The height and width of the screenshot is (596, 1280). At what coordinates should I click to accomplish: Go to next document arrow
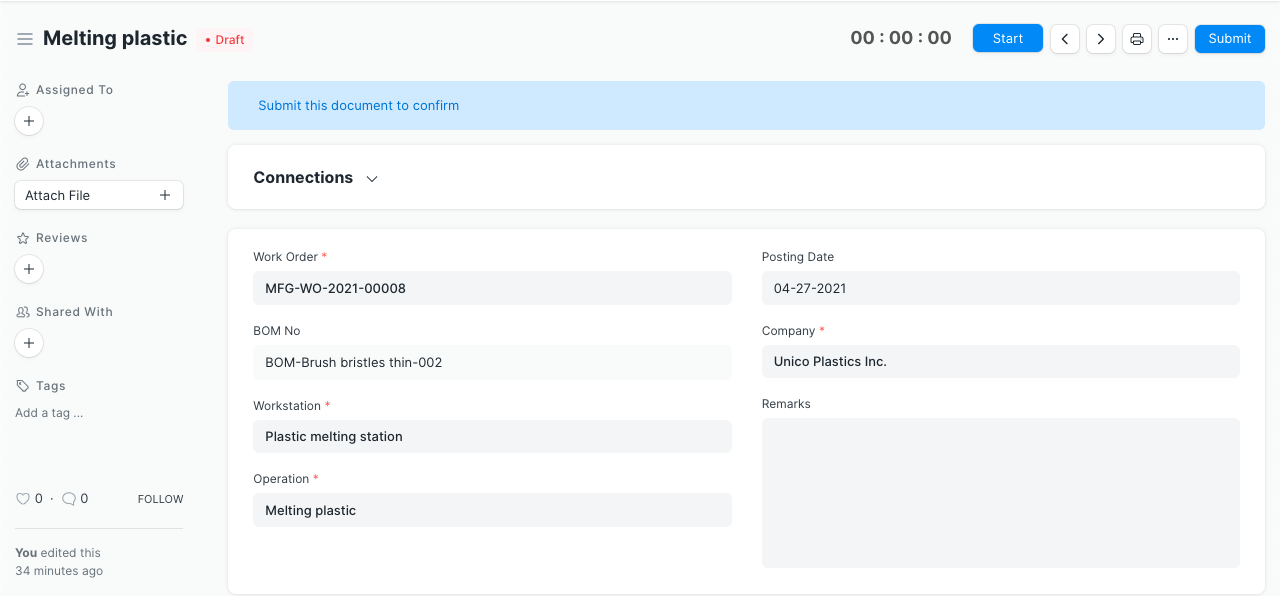tap(1101, 39)
